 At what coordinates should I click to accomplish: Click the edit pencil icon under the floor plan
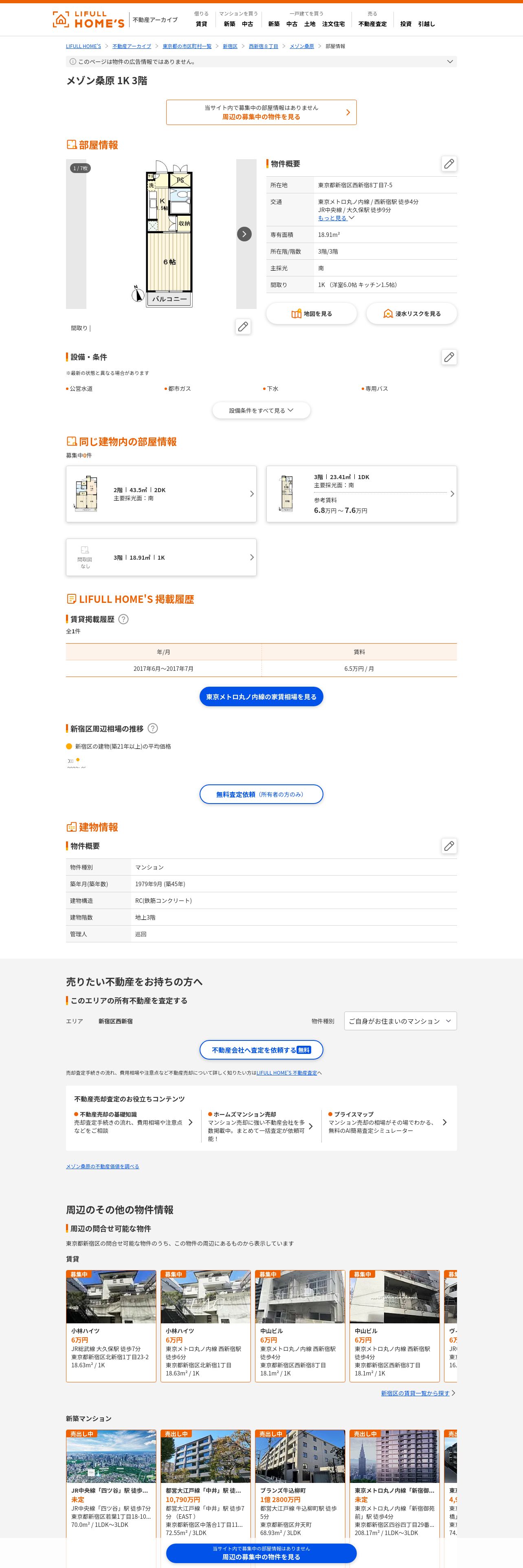point(243,327)
